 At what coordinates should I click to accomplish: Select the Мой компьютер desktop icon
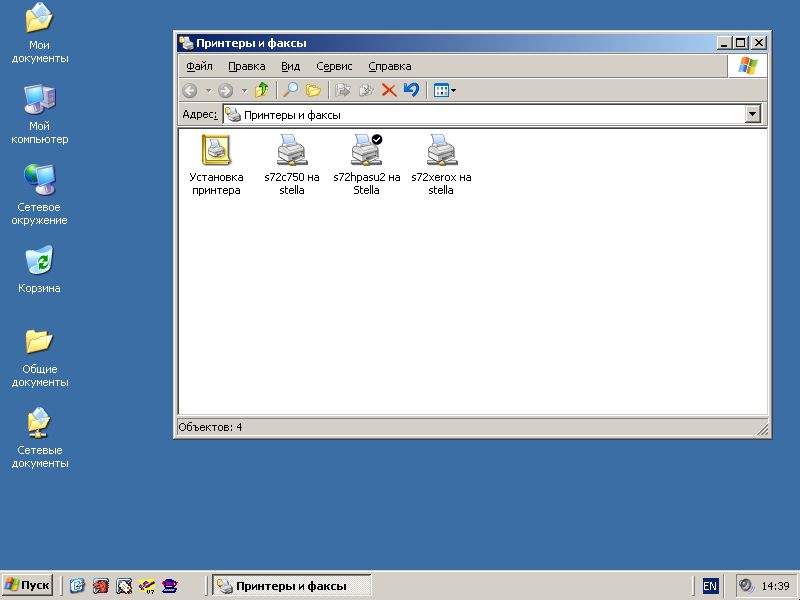[39, 100]
